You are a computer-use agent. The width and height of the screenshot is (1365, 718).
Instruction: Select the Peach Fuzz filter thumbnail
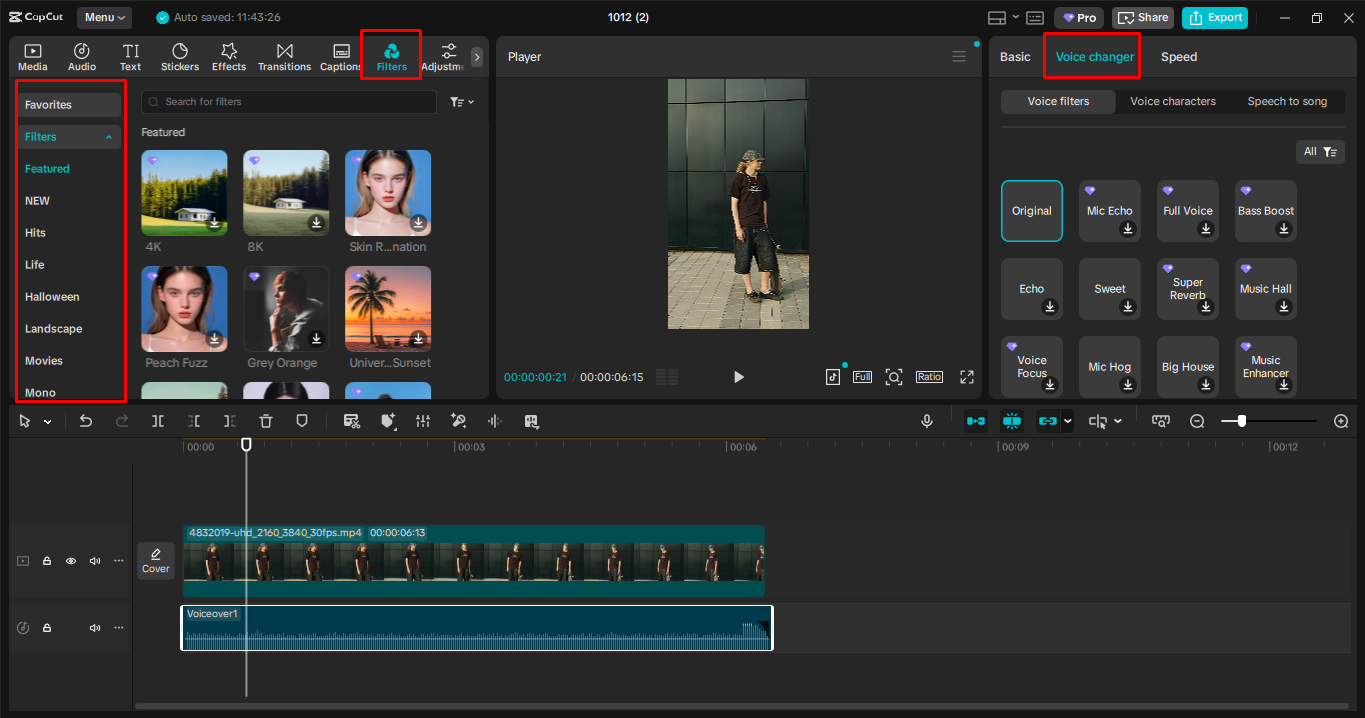click(184, 308)
